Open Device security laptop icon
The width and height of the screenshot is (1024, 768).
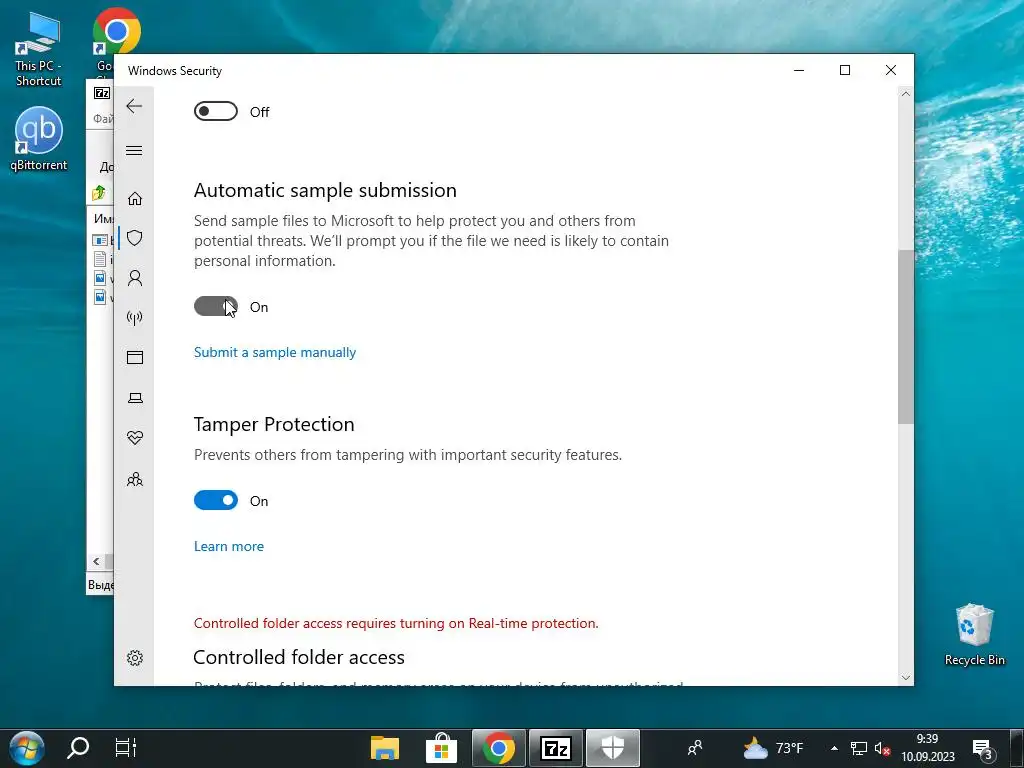click(x=135, y=398)
